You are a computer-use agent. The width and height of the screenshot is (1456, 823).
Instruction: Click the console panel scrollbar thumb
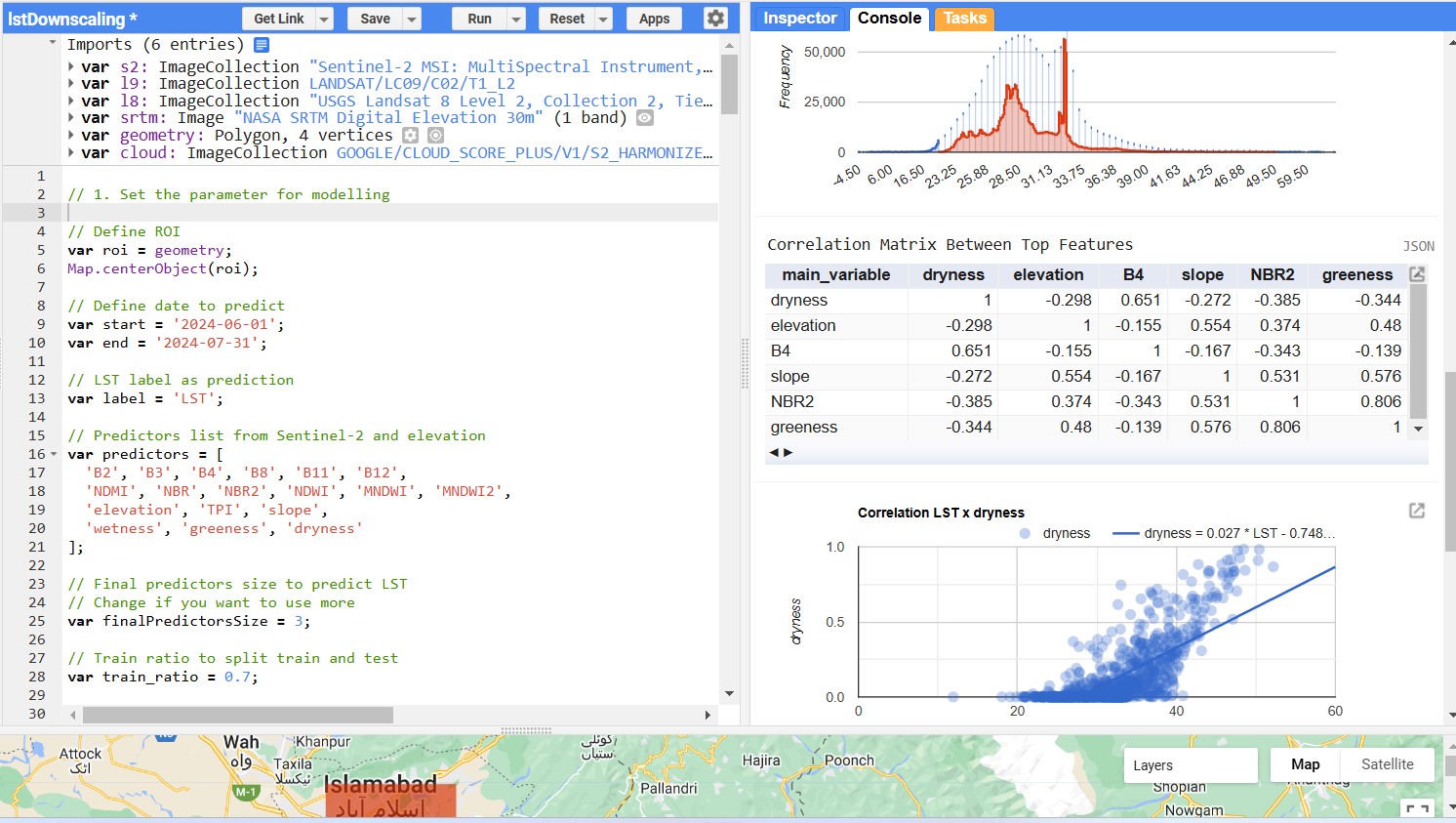(x=1450, y=461)
